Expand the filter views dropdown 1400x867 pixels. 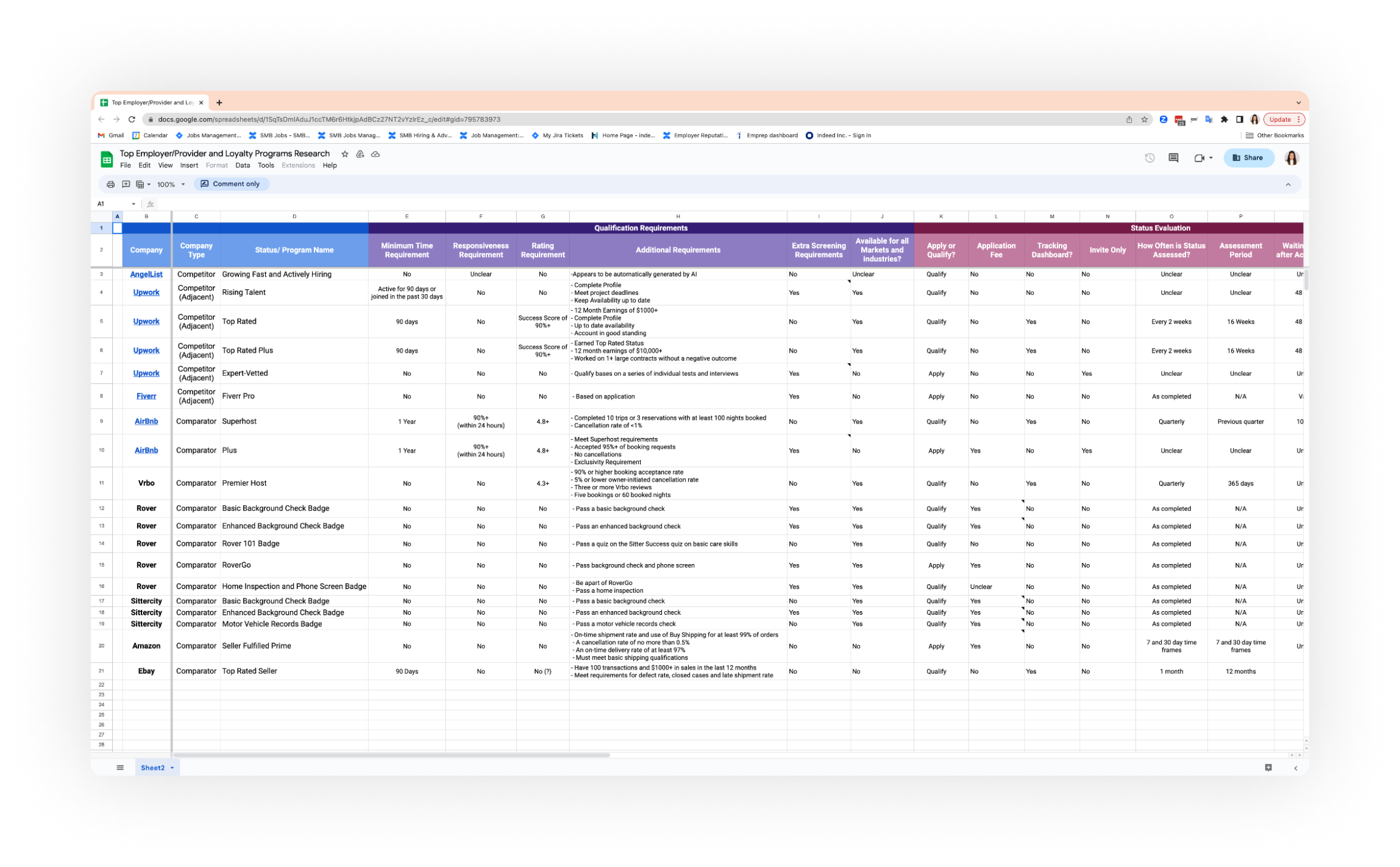[x=143, y=184]
